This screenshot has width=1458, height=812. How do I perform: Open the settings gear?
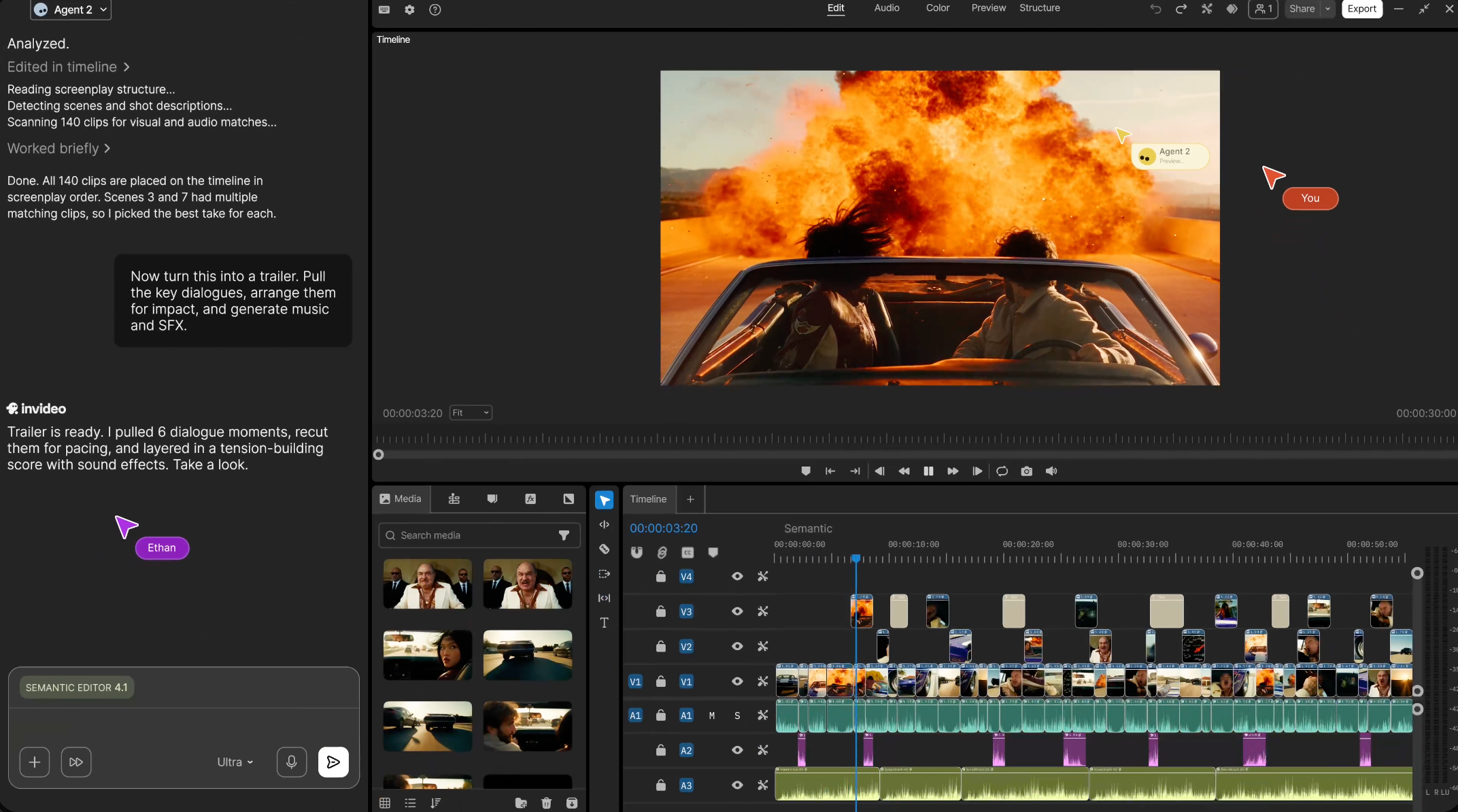coord(409,10)
